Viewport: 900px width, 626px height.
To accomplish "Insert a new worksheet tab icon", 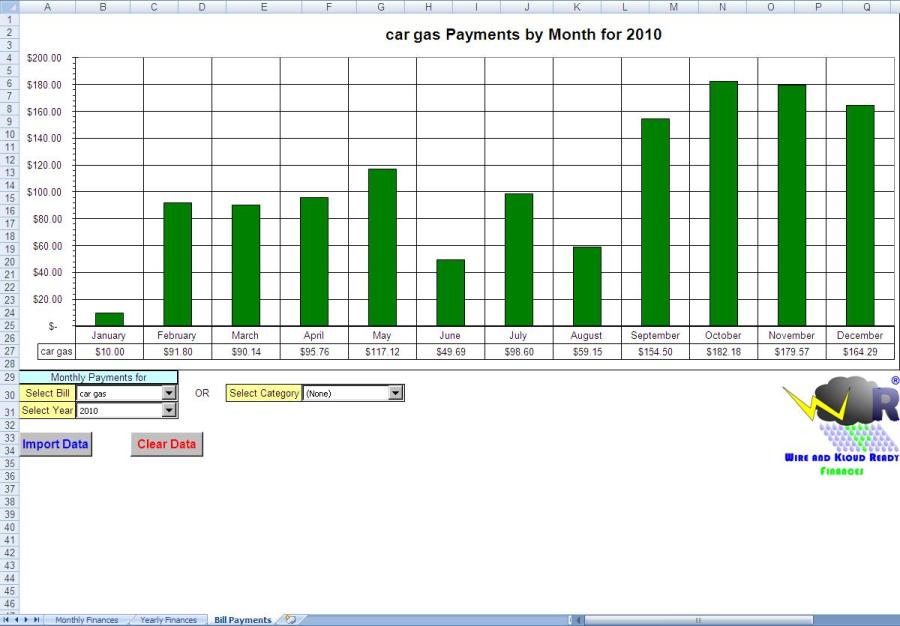I will pos(290,620).
